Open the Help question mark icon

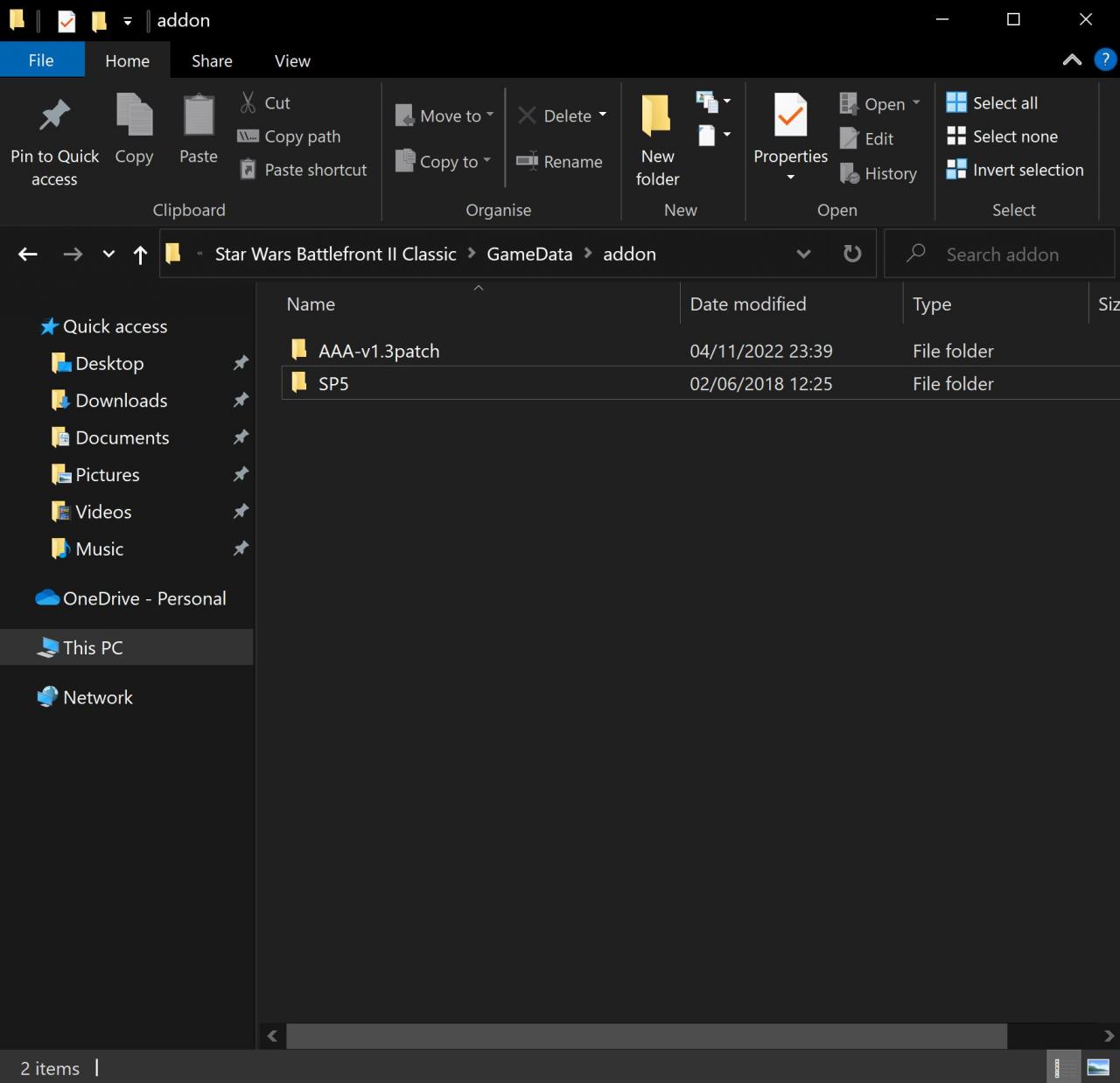pos(1105,59)
